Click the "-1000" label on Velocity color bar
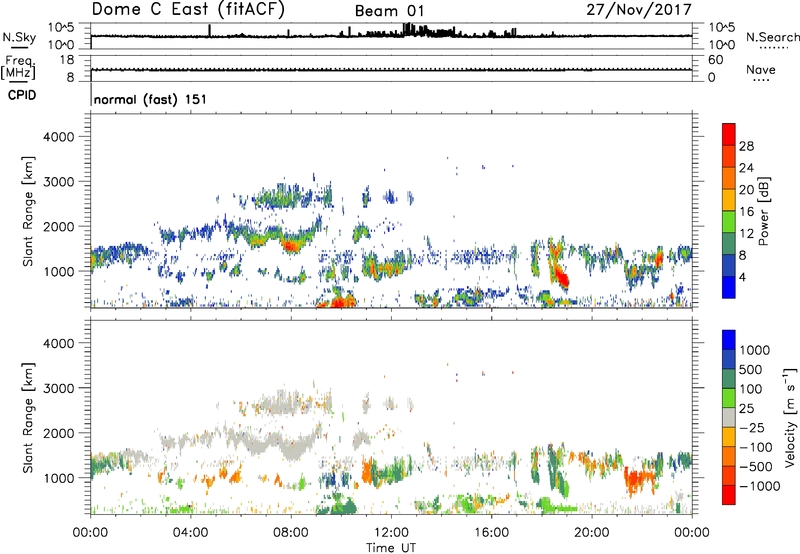Screen dimensions: 800x554 (x=759, y=486)
